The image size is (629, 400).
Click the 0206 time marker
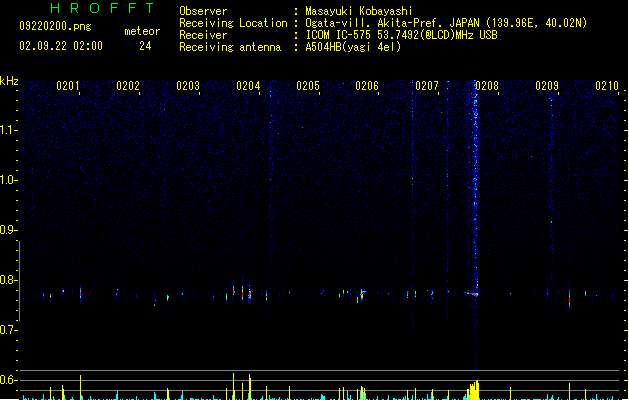point(367,86)
